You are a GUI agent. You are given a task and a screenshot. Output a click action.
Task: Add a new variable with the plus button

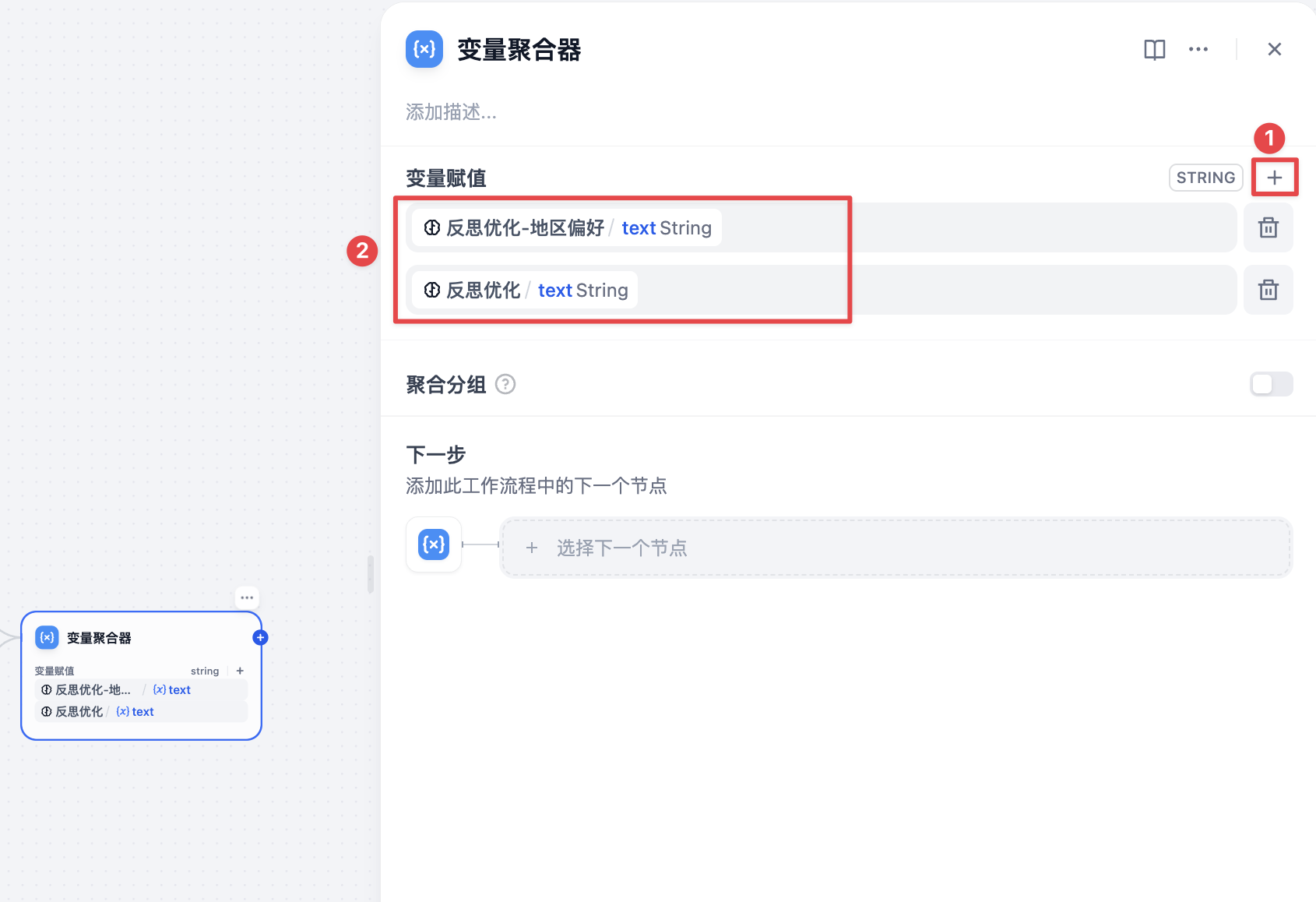tap(1274, 178)
